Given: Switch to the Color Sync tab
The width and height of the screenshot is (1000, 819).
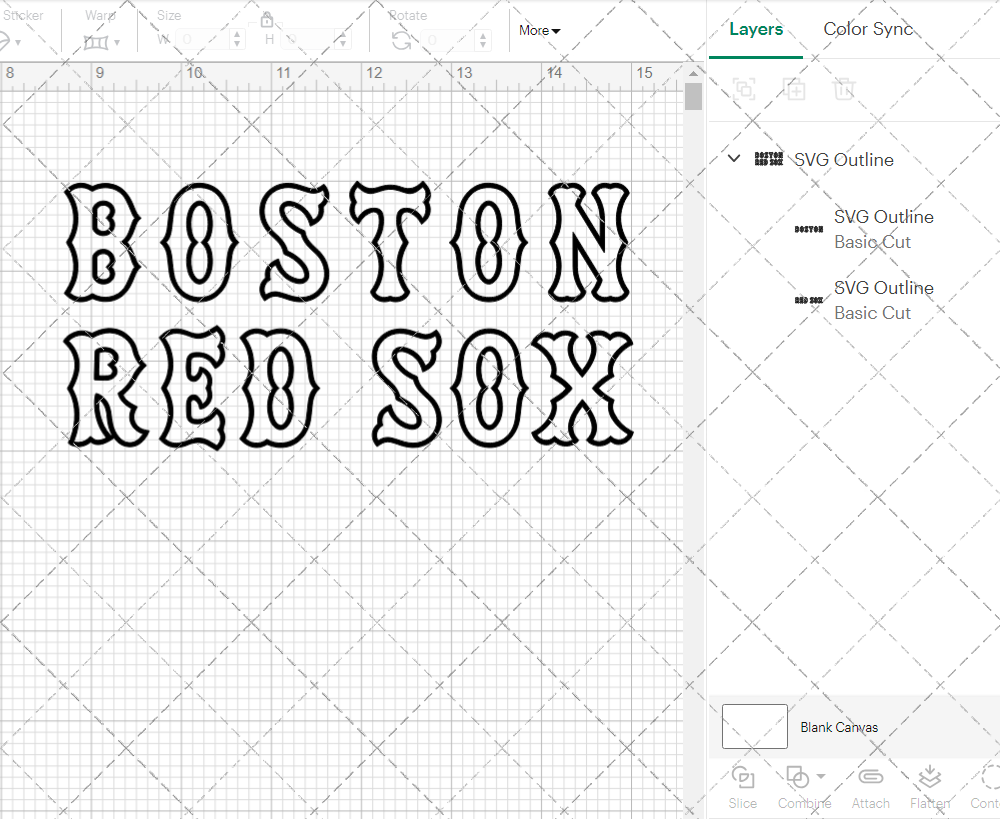Looking at the screenshot, I should point(868,29).
